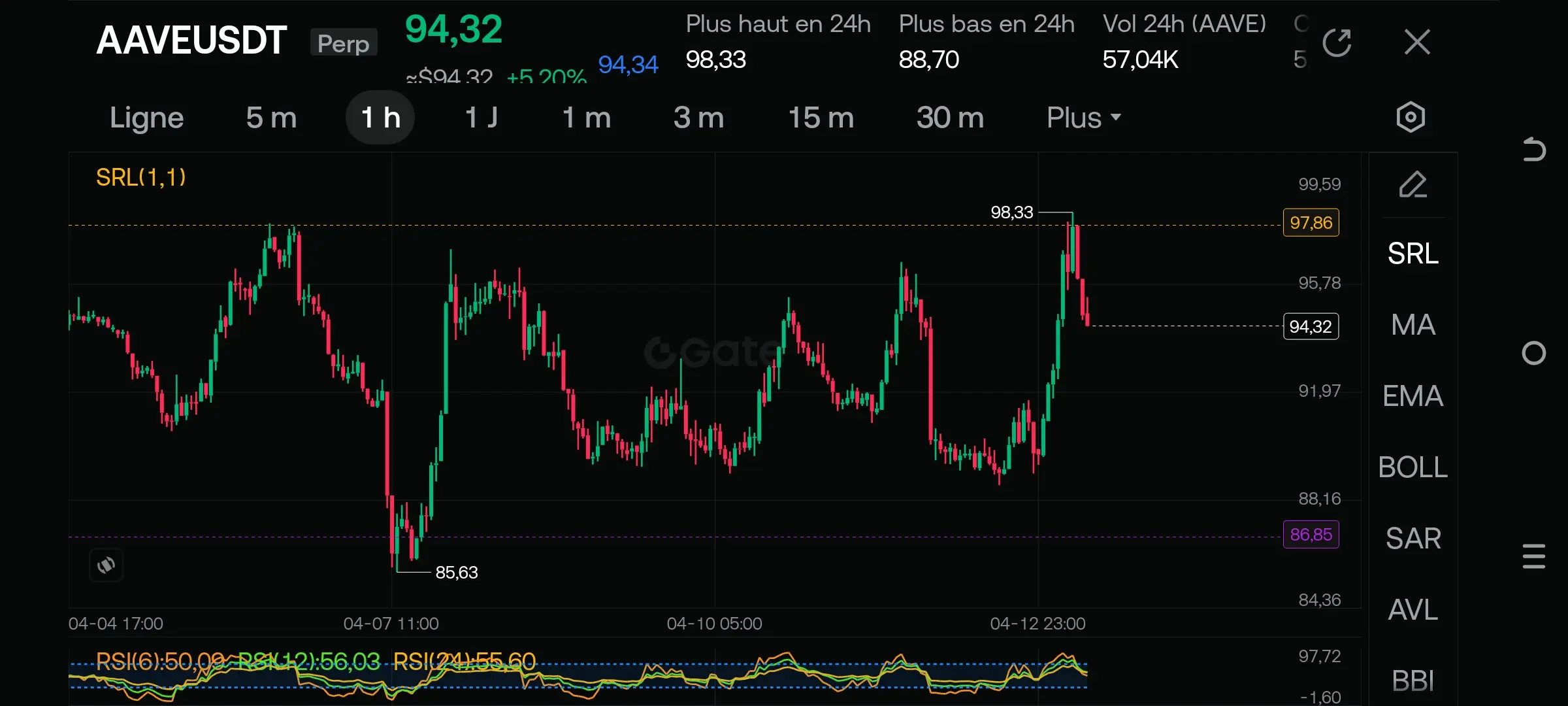Close the fullscreen chart view

click(1417, 43)
